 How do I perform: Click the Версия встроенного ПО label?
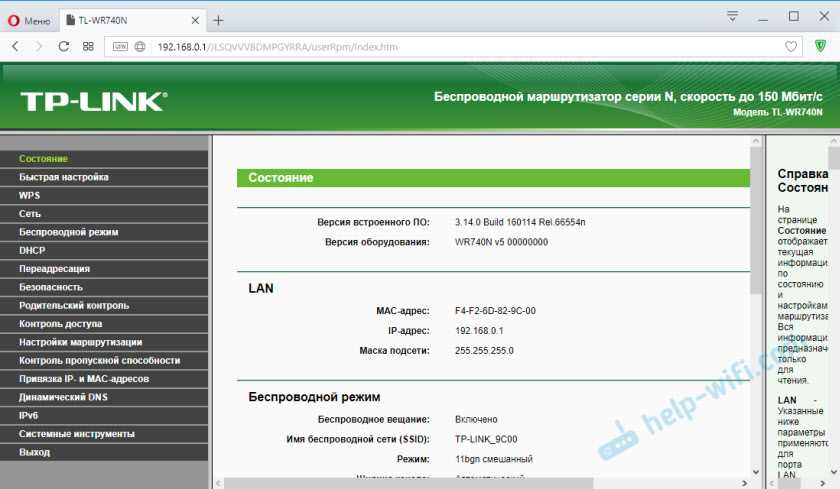tap(373, 222)
